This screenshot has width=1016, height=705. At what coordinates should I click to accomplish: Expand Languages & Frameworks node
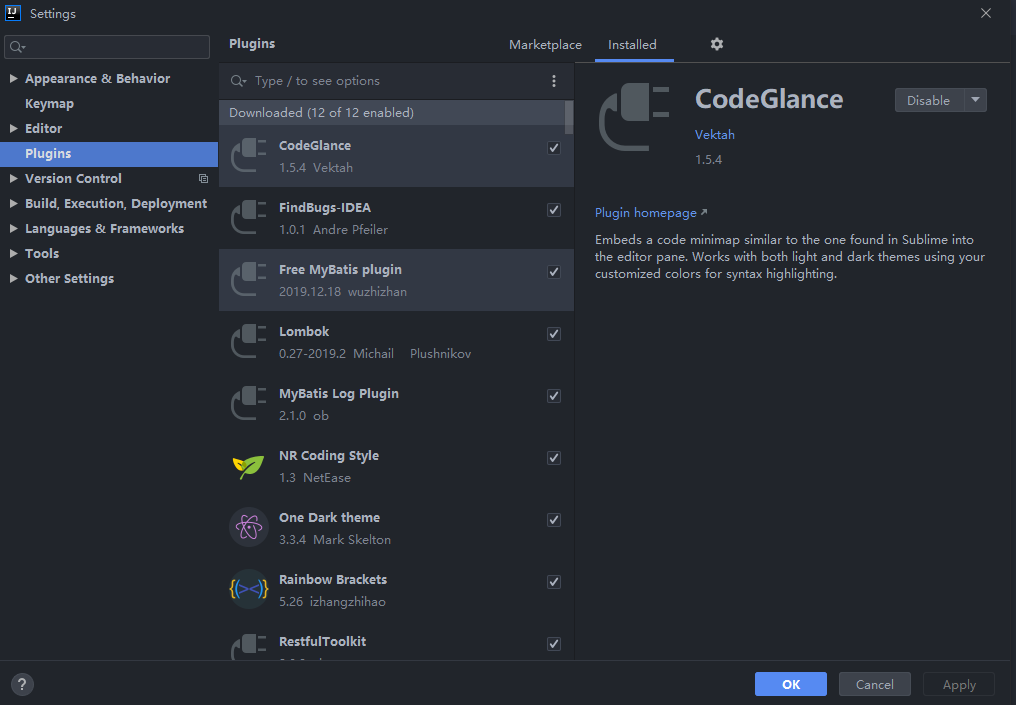click(13, 228)
